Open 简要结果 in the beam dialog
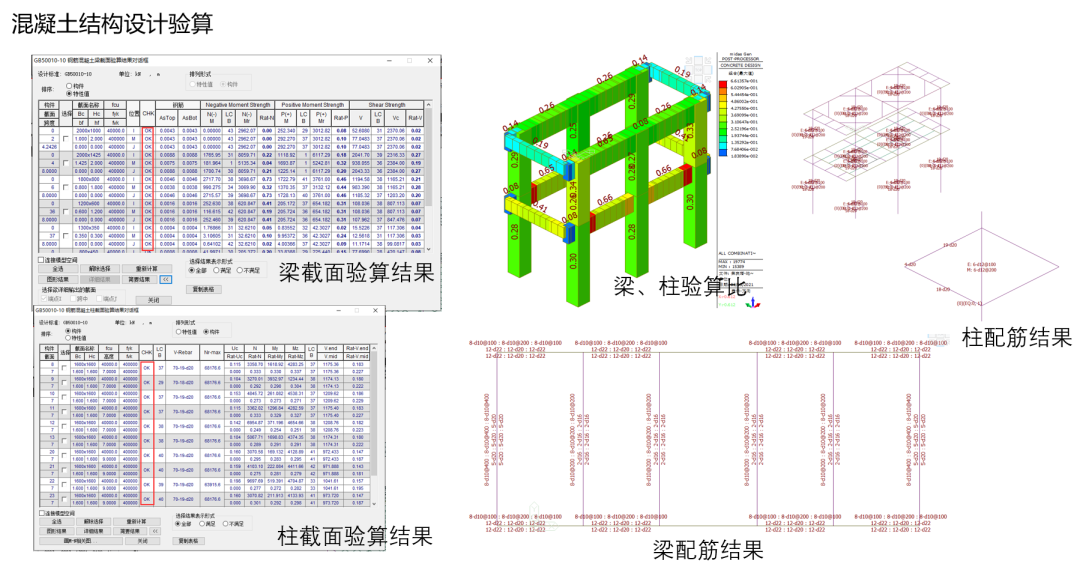This screenshot has height=564, width=1080. (x=140, y=280)
